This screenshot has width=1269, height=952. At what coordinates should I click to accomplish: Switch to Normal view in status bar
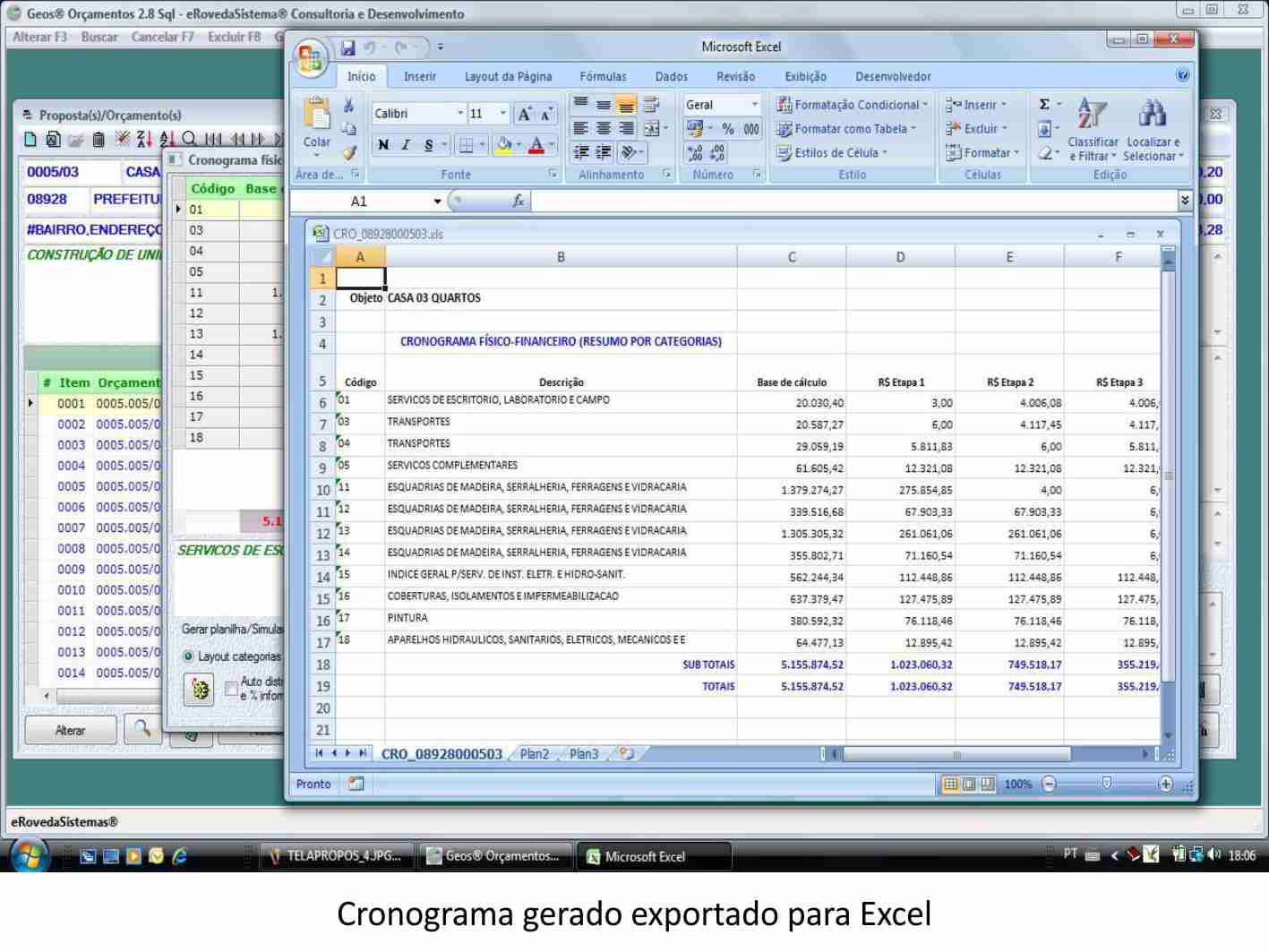pyautogui.click(x=950, y=785)
